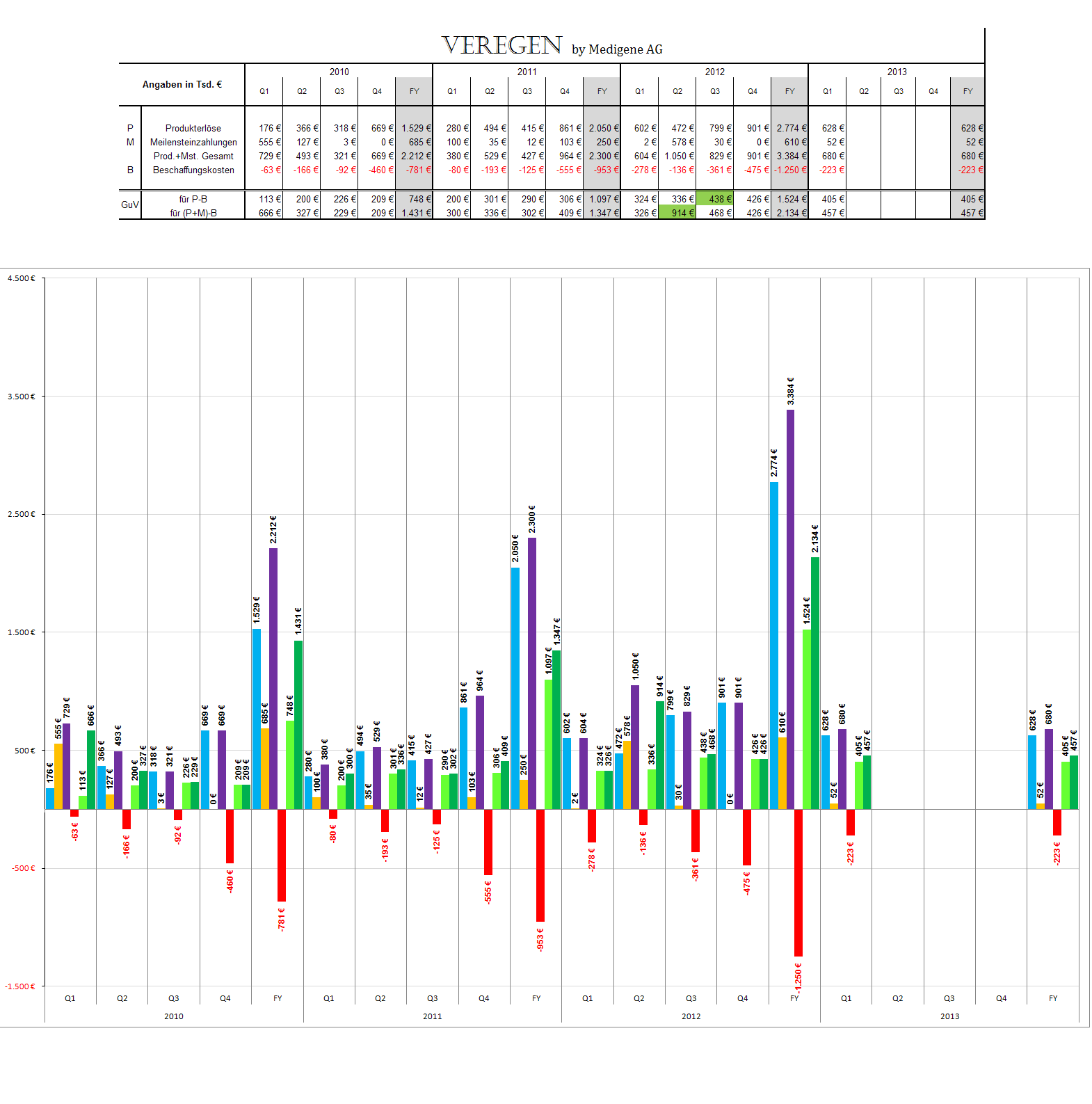The width and height of the screenshot is (1092, 1104).
Task: Click the 'GuV' label in the table
Action: 130,205
